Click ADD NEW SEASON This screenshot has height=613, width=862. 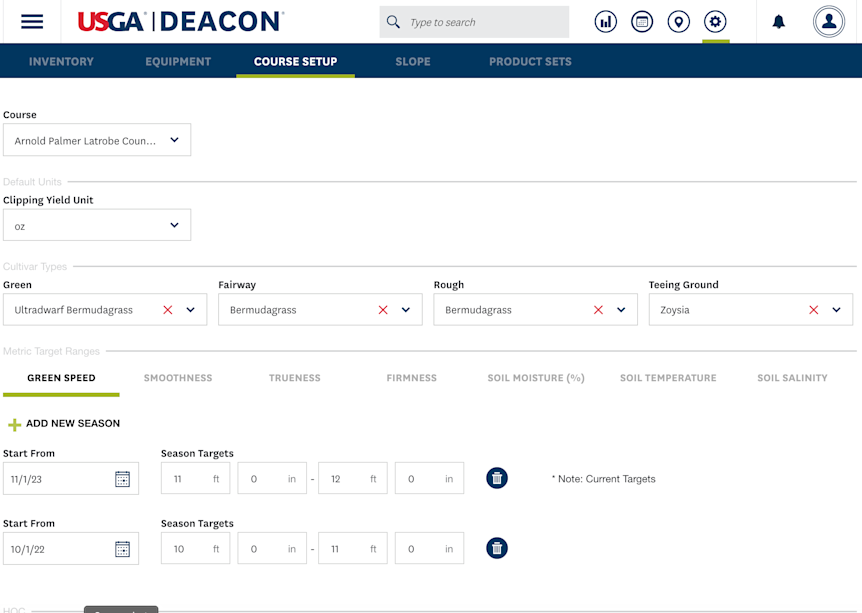coord(63,424)
